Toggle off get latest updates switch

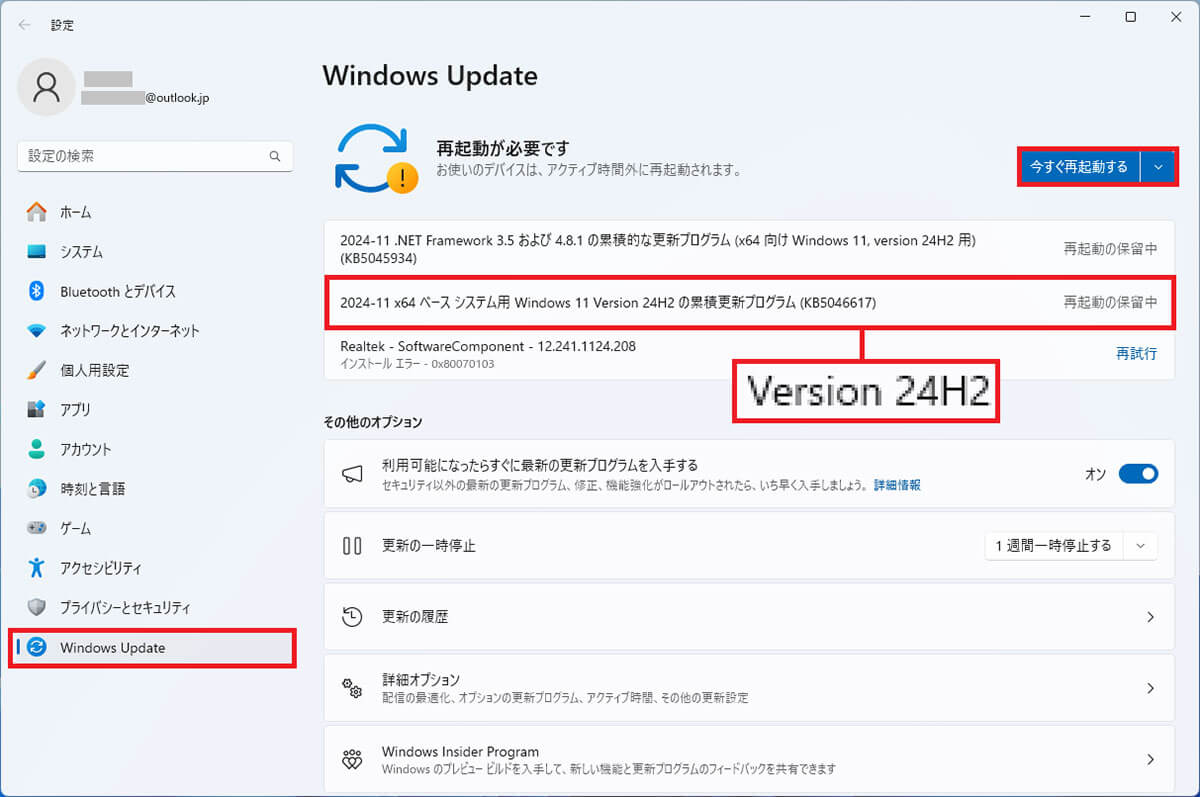click(1138, 474)
